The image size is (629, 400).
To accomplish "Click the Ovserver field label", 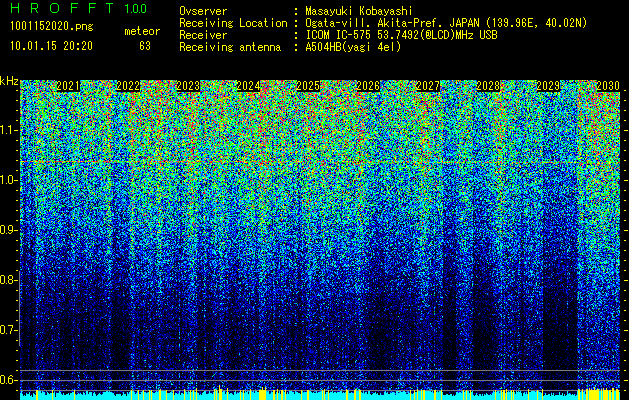I will pos(203,11).
